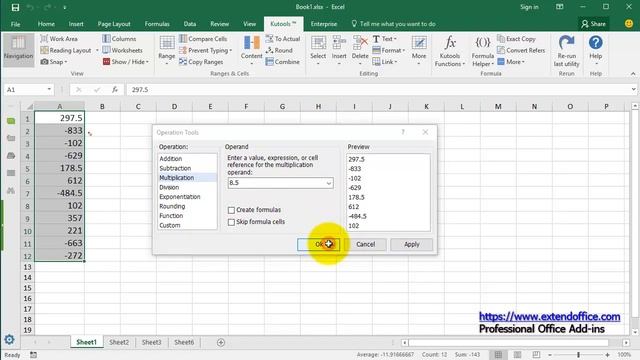Open Kutools Help

596,50
